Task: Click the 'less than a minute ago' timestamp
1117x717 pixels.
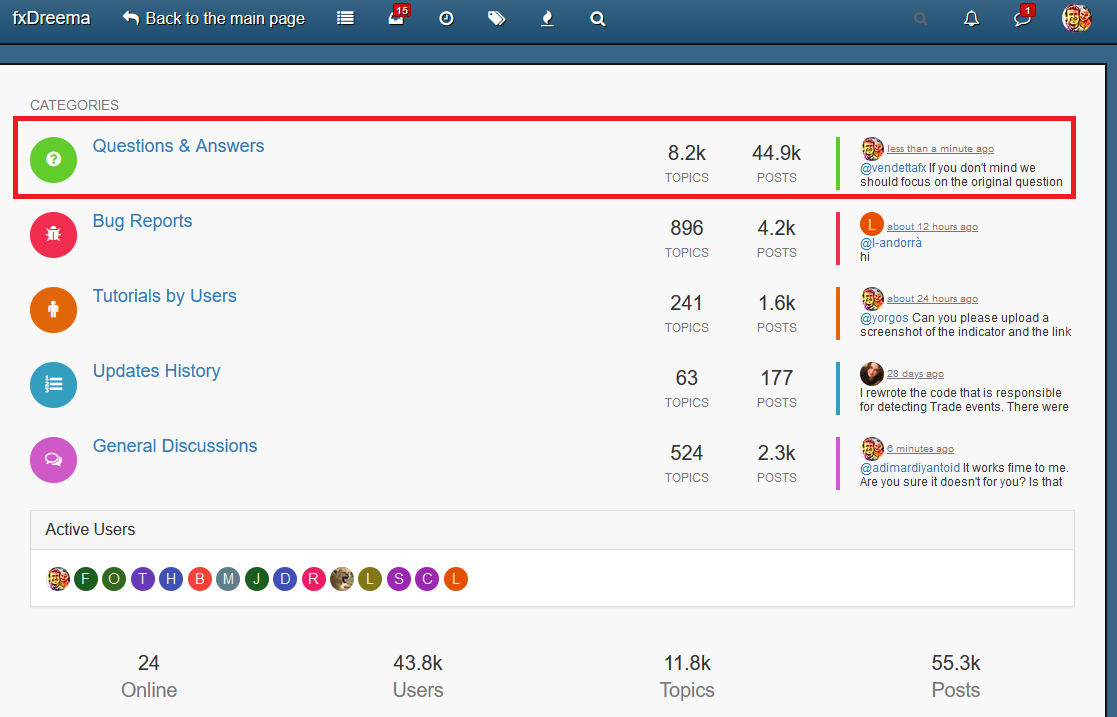Action: click(x=940, y=149)
